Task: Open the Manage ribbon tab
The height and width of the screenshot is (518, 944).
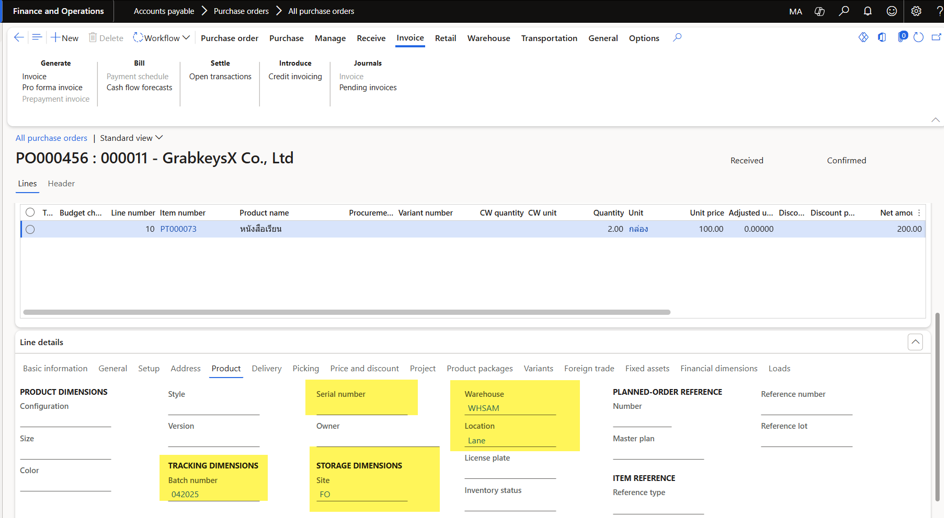Action: tap(330, 38)
